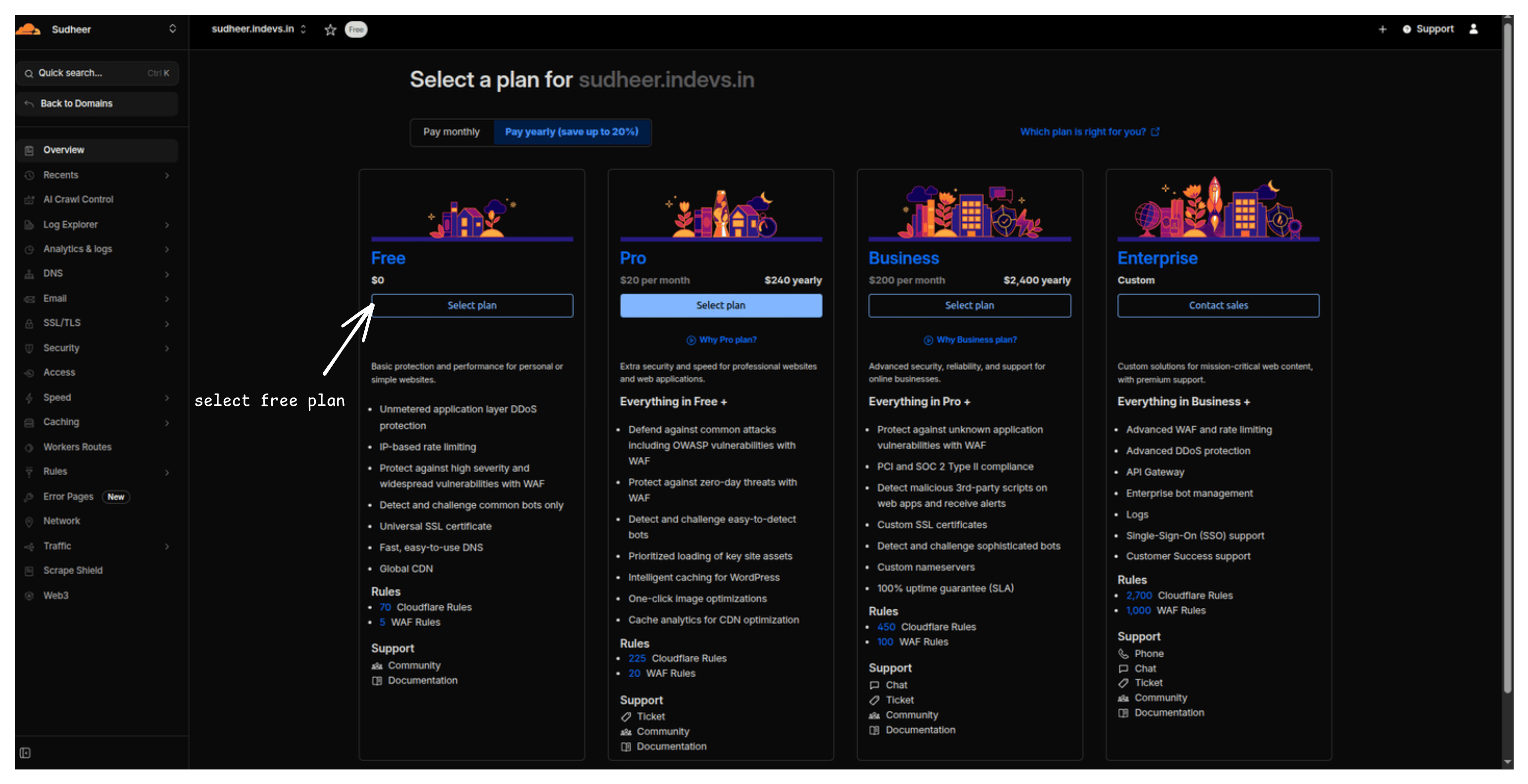
Task: Open the Workers Routes menu item
Action: (x=98, y=448)
